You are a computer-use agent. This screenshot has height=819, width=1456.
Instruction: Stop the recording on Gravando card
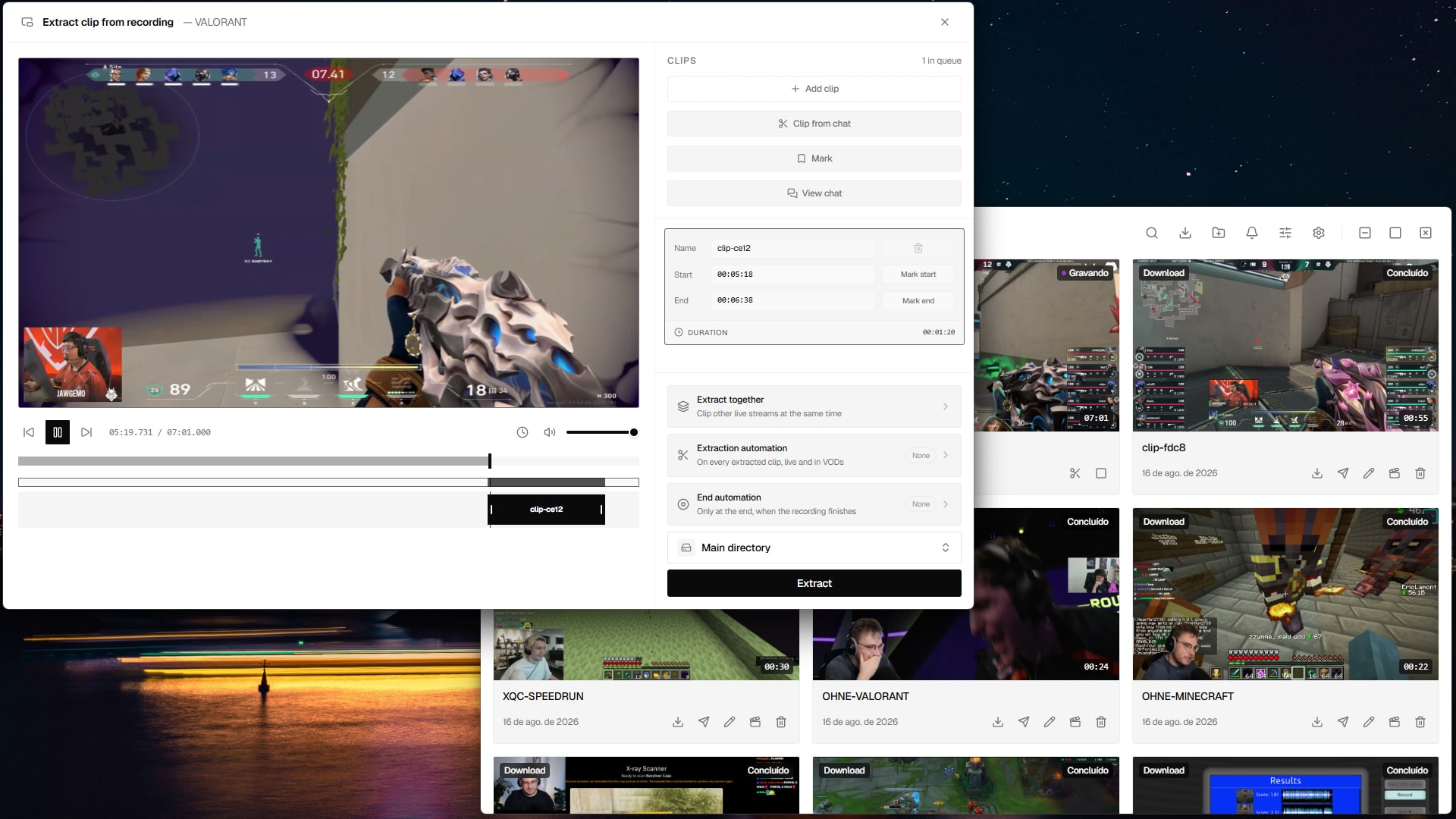(x=1101, y=473)
